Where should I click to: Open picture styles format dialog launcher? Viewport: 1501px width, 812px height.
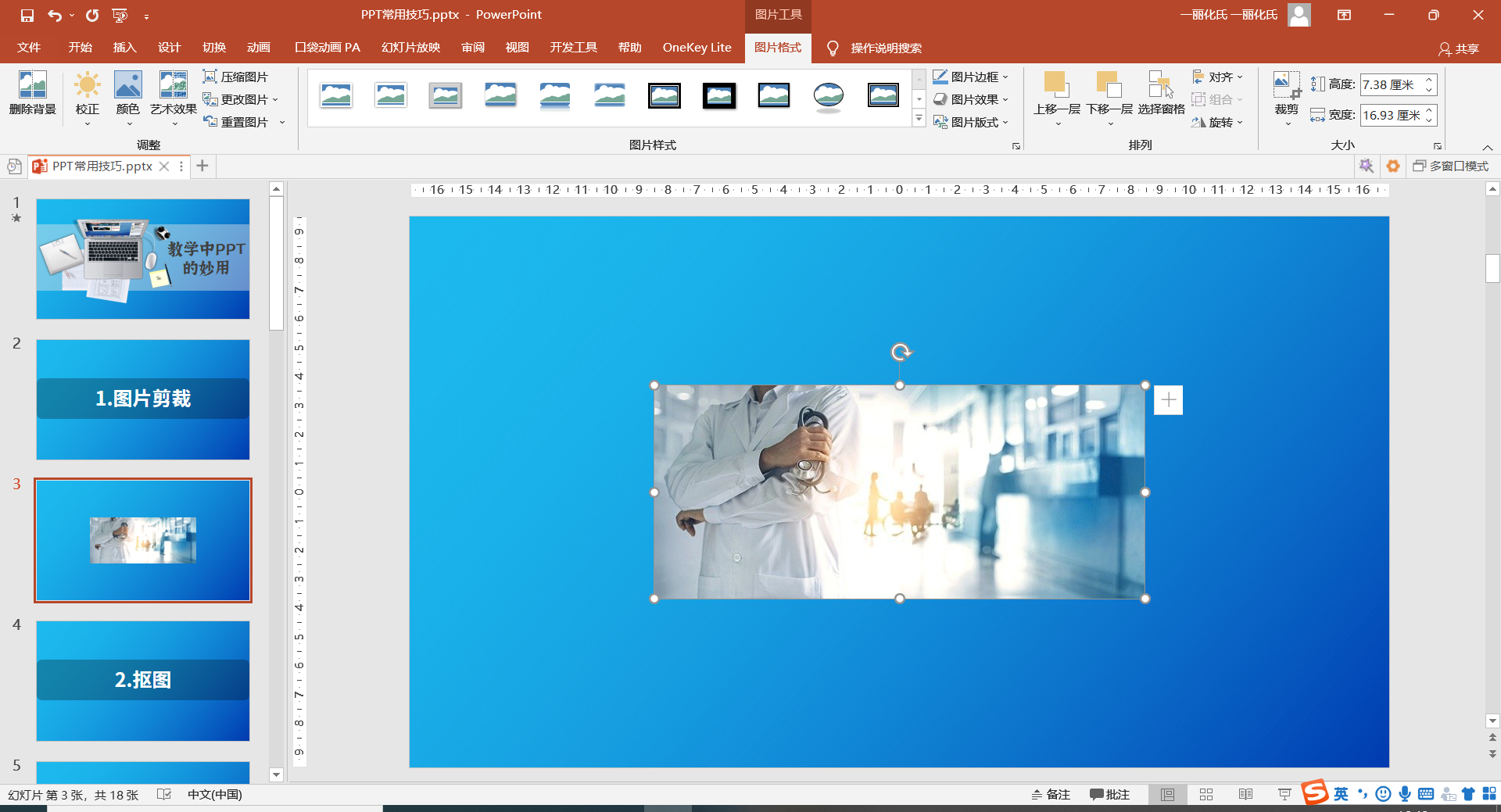(x=1016, y=146)
